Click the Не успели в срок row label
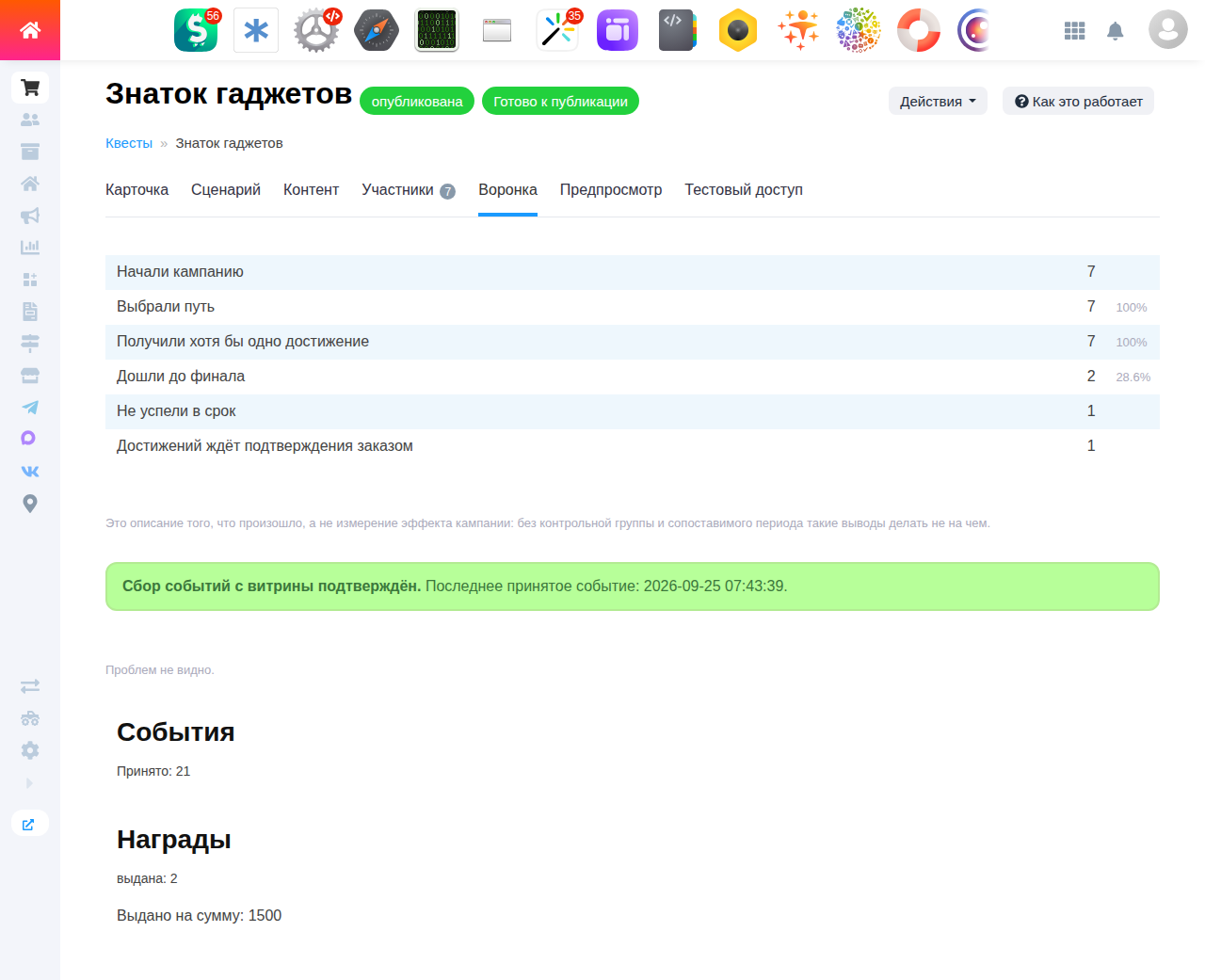1205x980 pixels. [x=176, y=410]
